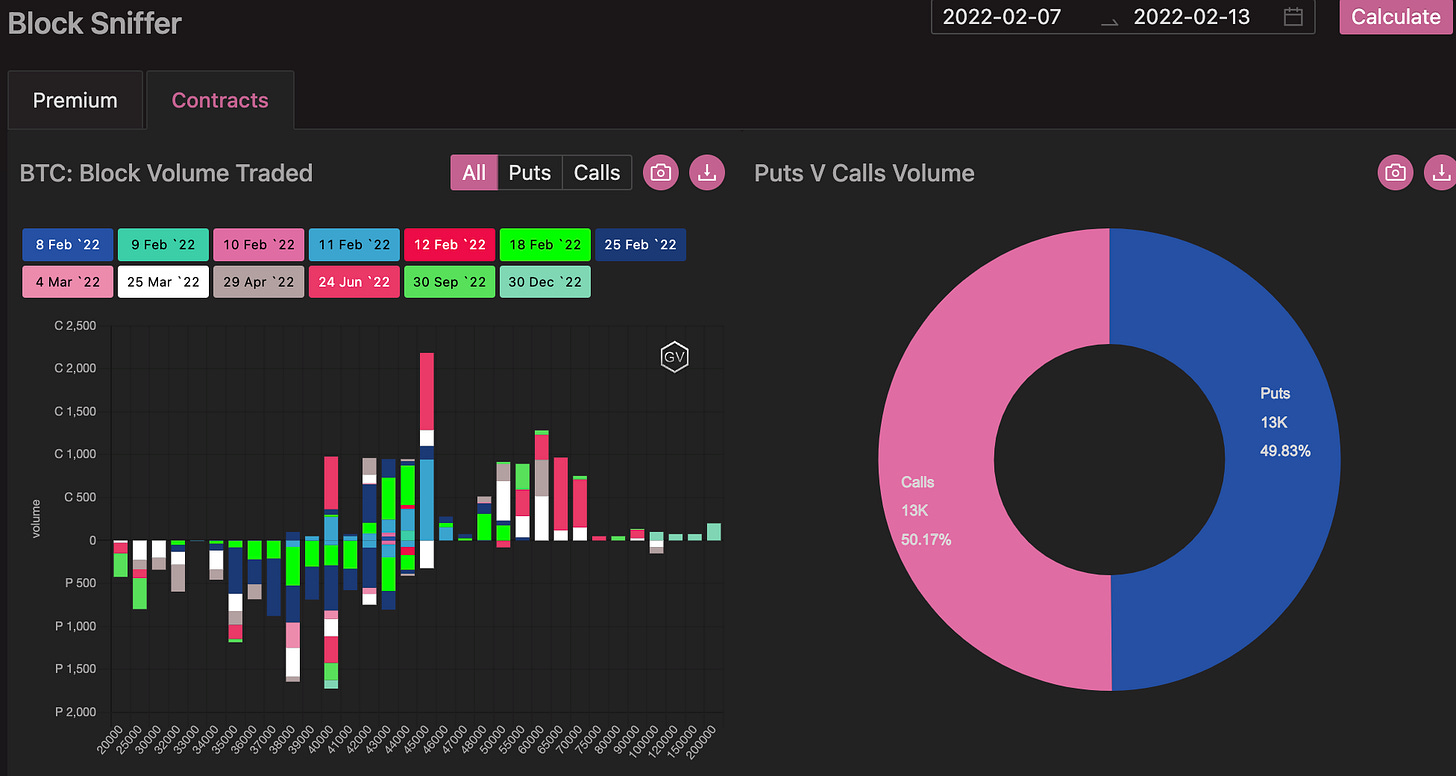Toggle the 11 Feb `22 legend series

tap(355, 245)
